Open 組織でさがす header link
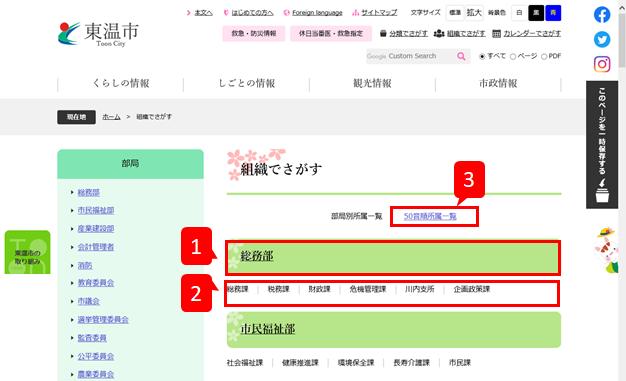This screenshot has height=381, width=626. 466,34
